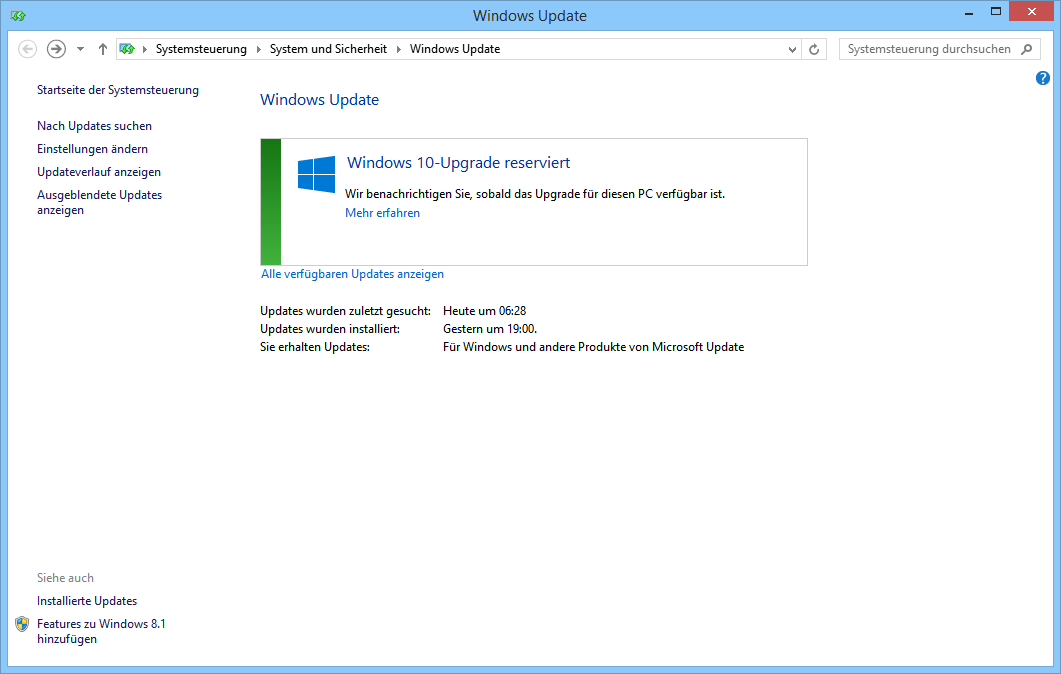The image size is (1061, 674).
Task: Click the 'Heute um 06:28' value
Action: pos(484,311)
